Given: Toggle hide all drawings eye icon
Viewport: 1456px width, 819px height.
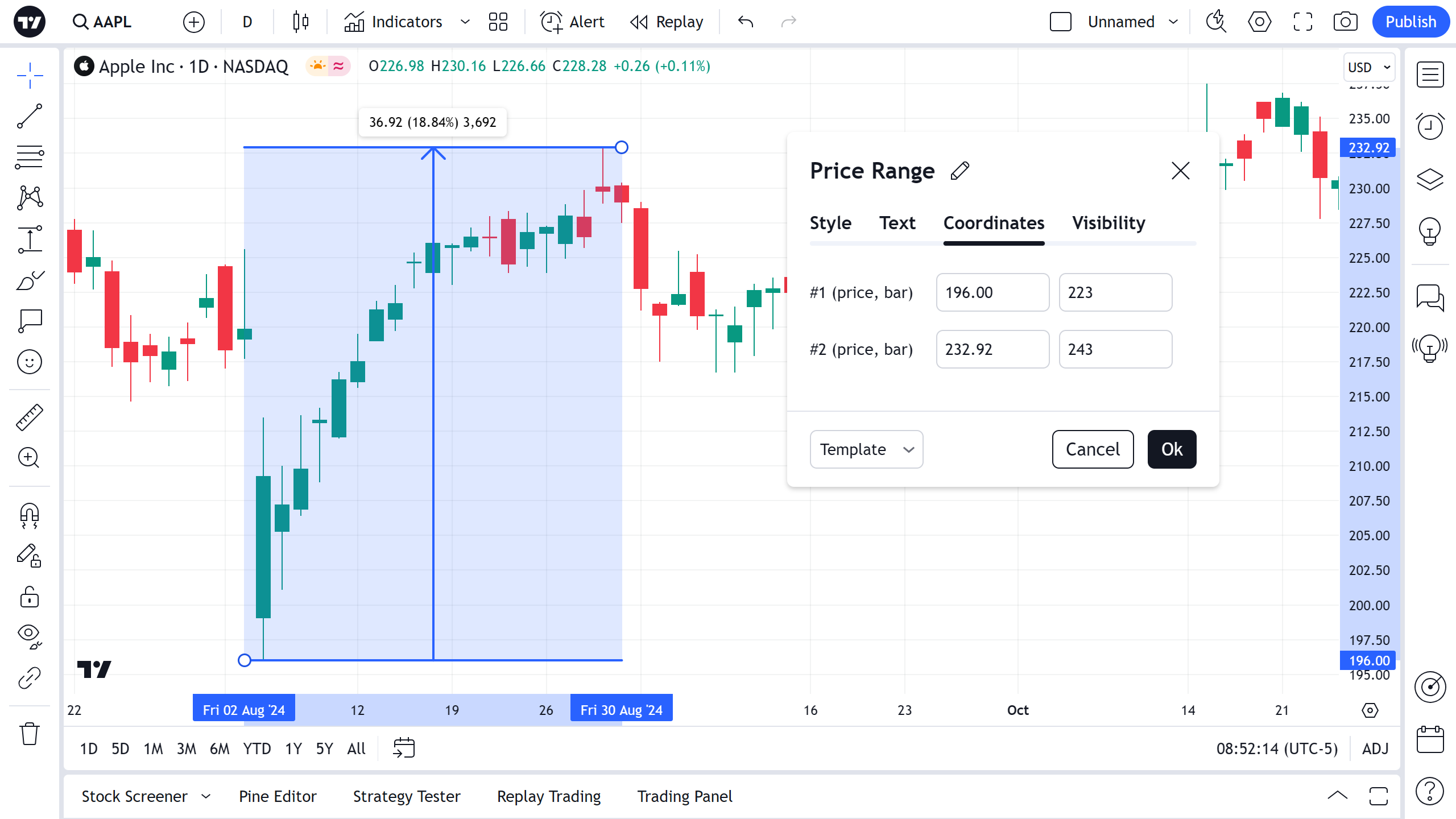Looking at the screenshot, I should 30,635.
